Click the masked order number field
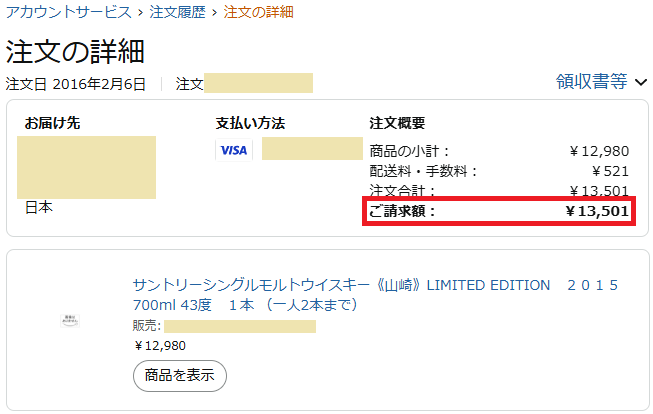 [258, 83]
